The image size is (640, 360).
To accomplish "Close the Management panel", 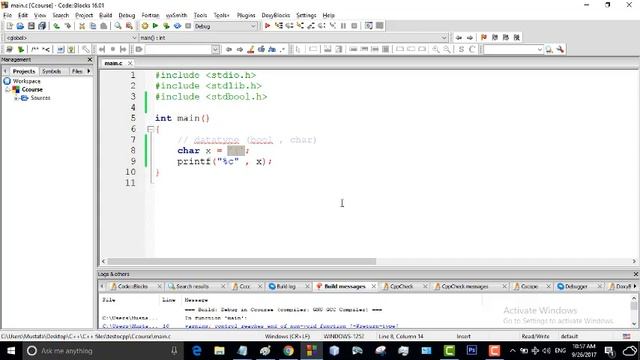I will [90, 60].
